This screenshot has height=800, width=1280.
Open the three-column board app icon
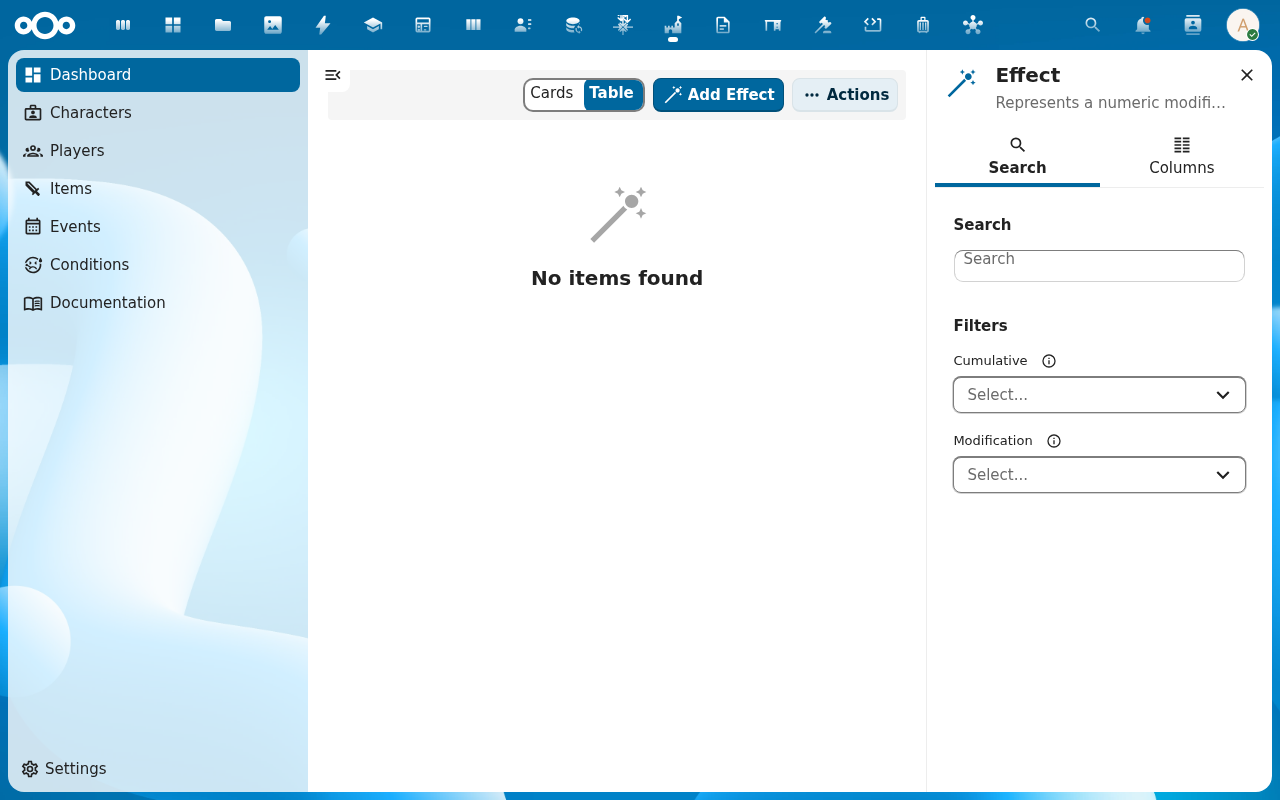[x=473, y=25]
